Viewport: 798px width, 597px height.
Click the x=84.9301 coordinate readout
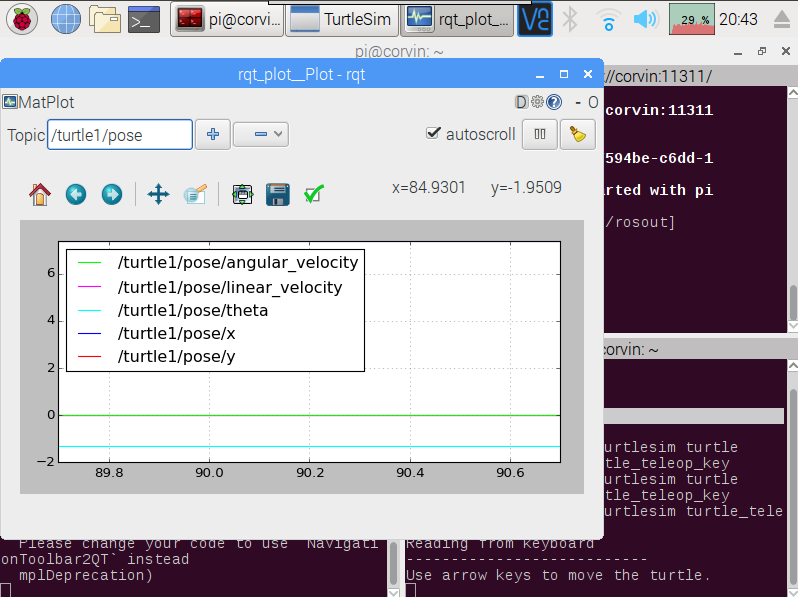point(429,187)
